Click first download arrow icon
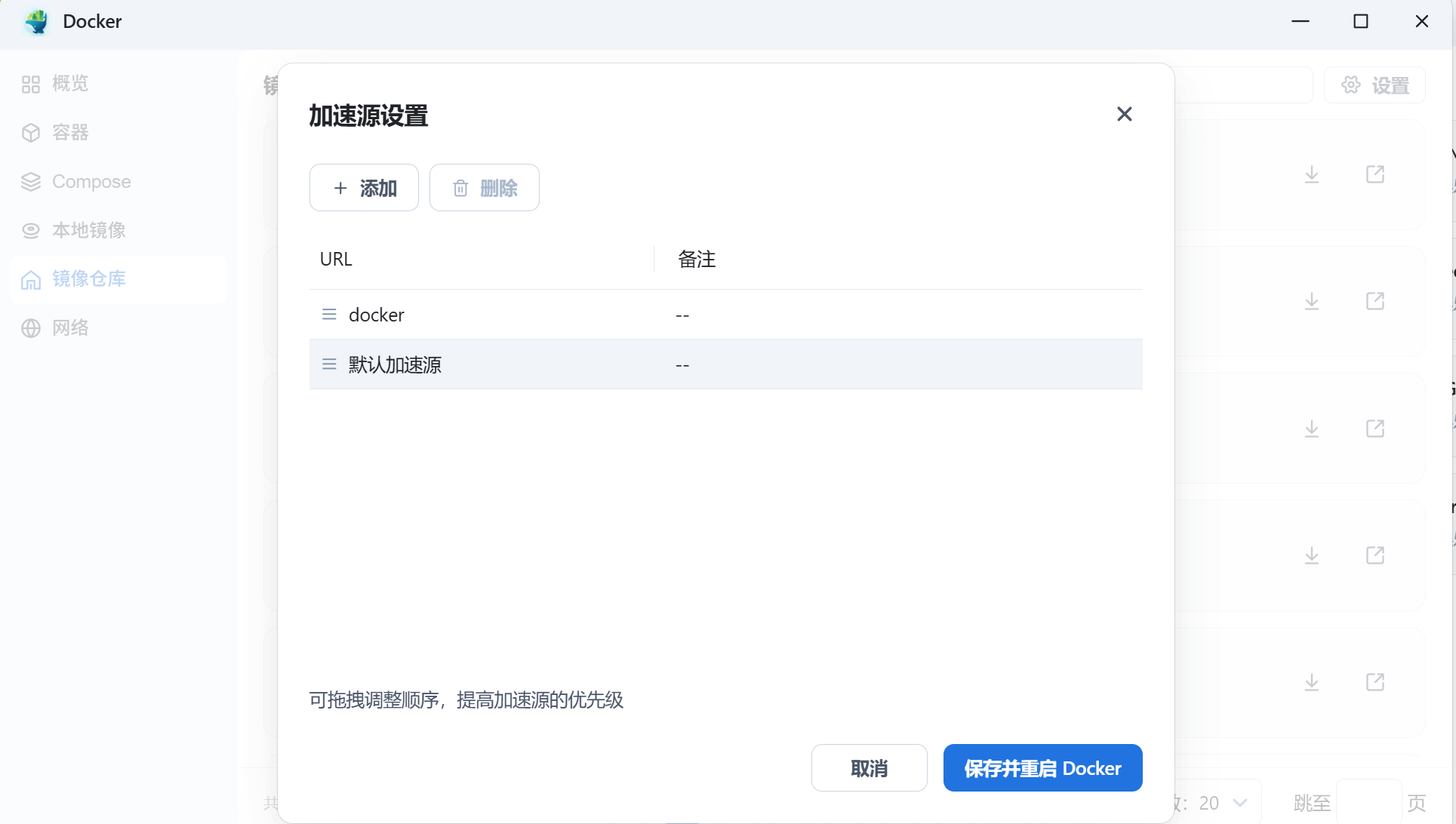Screen dimensions: 1456x824 (1312, 175)
